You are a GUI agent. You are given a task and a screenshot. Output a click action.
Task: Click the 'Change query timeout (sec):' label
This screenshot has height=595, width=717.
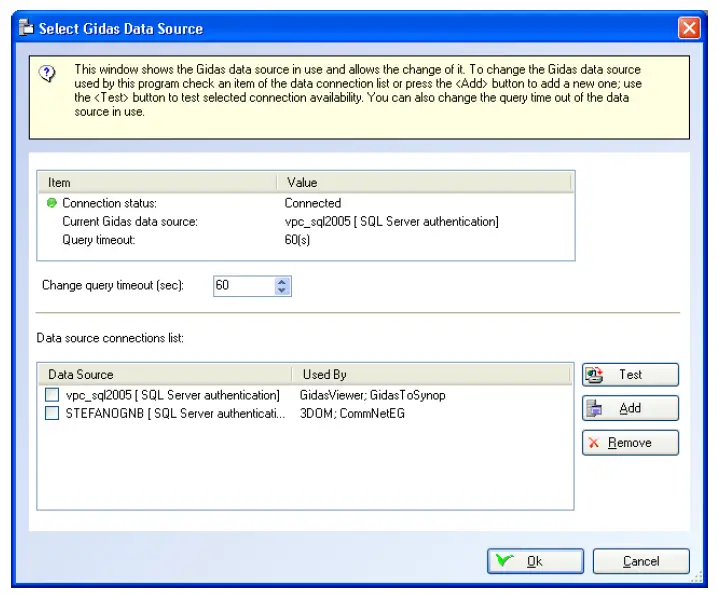coord(113,285)
